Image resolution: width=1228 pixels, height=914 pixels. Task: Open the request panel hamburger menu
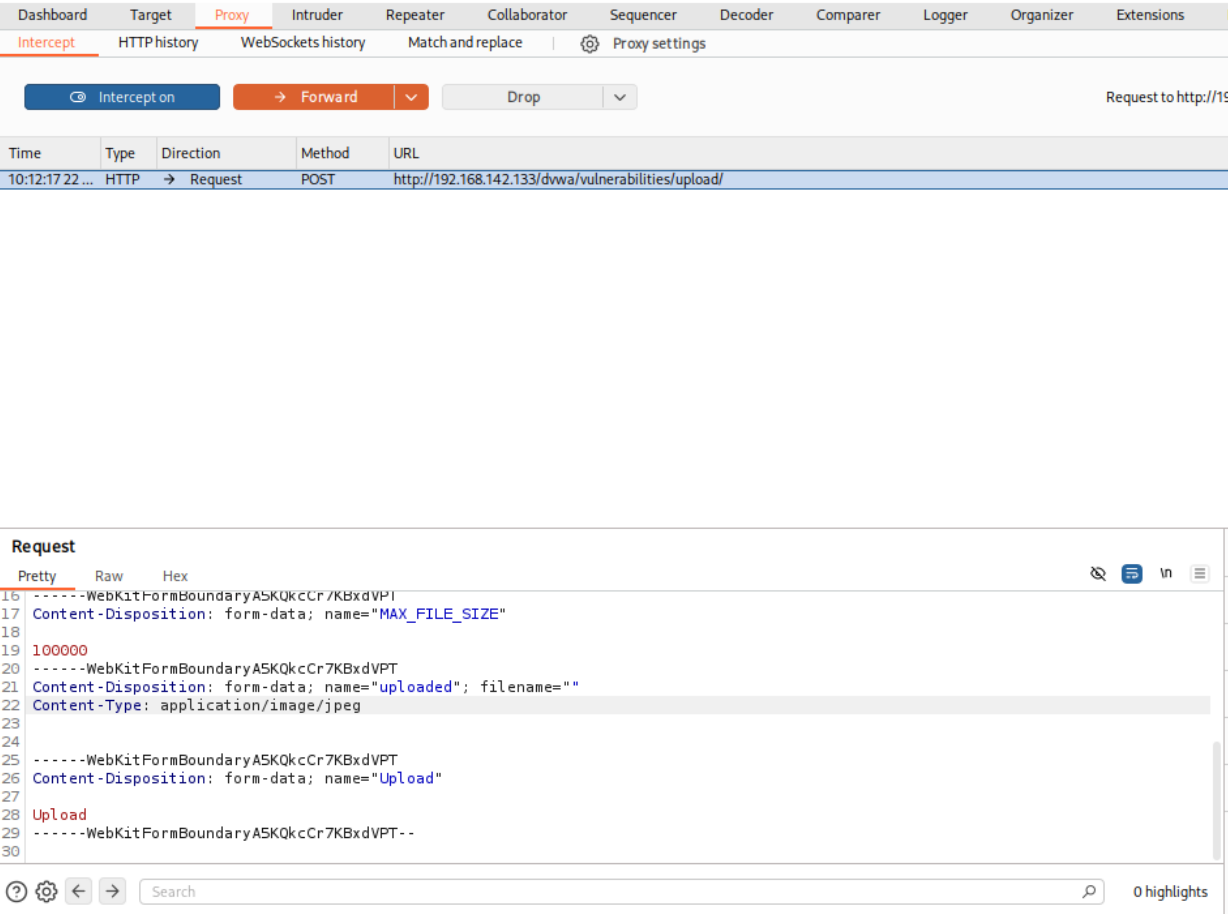pos(1200,574)
